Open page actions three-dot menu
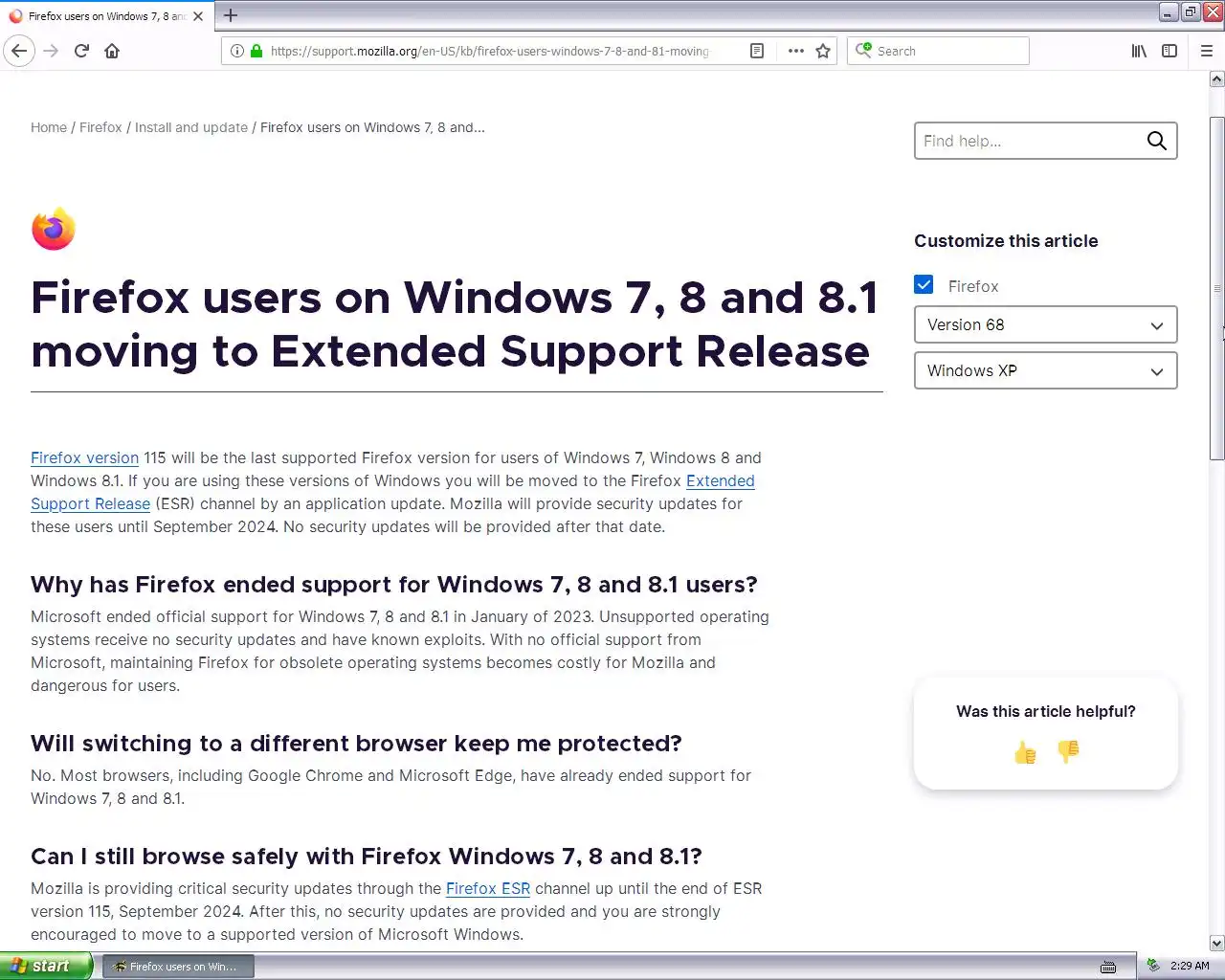 (x=795, y=51)
